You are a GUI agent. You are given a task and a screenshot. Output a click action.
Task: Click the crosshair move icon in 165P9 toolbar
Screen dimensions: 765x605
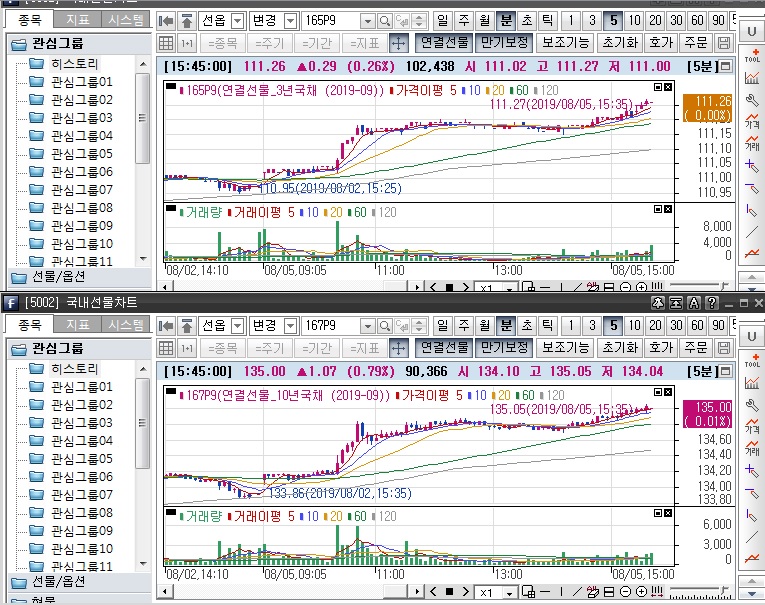point(399,43)
